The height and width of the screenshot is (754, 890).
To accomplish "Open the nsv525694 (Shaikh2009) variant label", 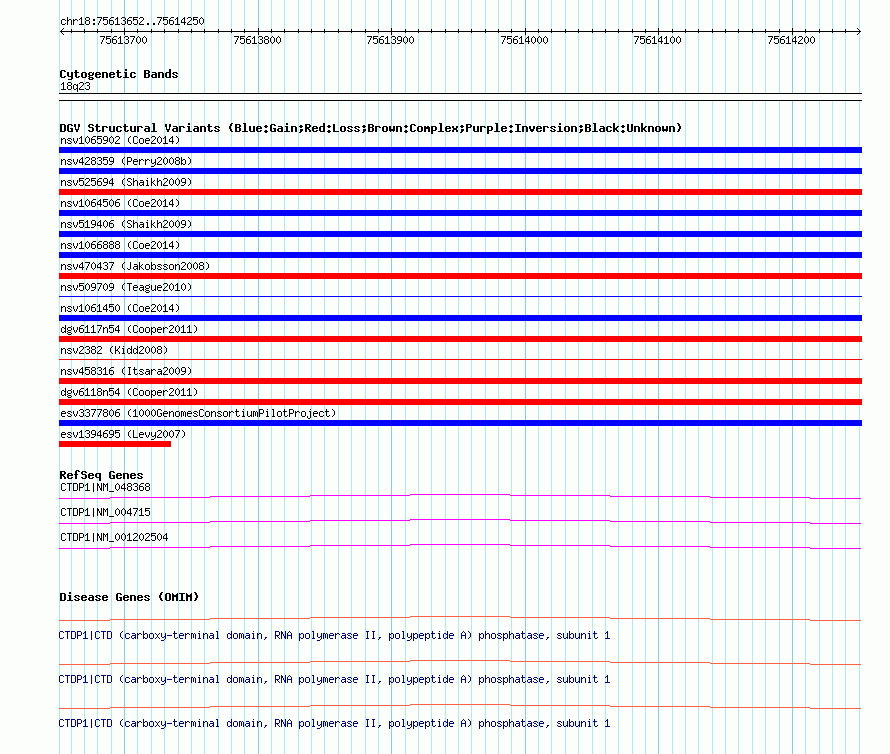I will click(126, 182).
